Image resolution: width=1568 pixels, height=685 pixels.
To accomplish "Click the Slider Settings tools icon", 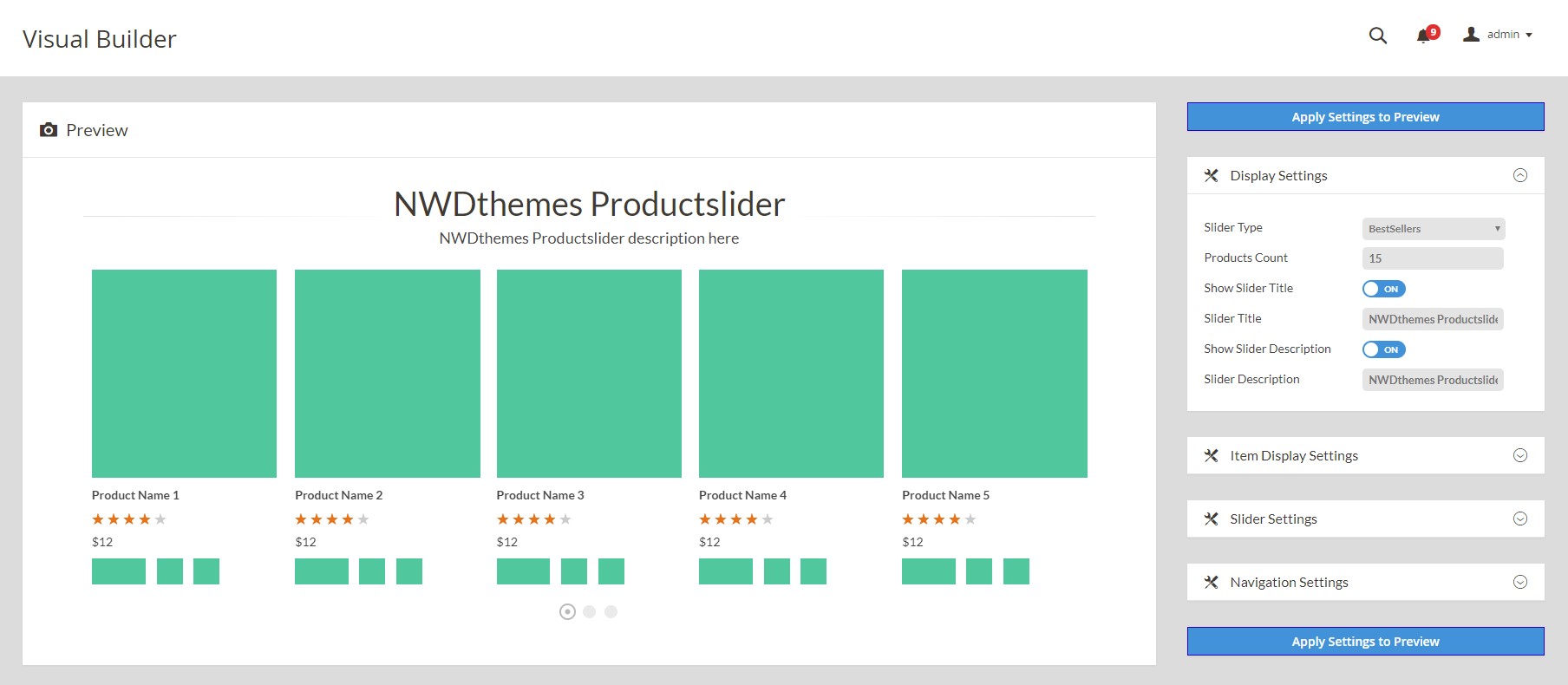I will coord(1211,519).
